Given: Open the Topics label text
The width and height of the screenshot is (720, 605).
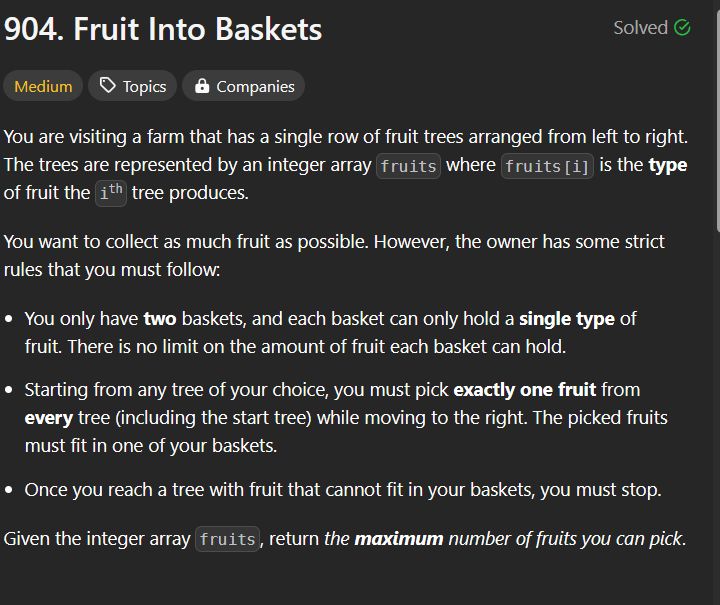Looking at the screenshot, I should [144, 86].
